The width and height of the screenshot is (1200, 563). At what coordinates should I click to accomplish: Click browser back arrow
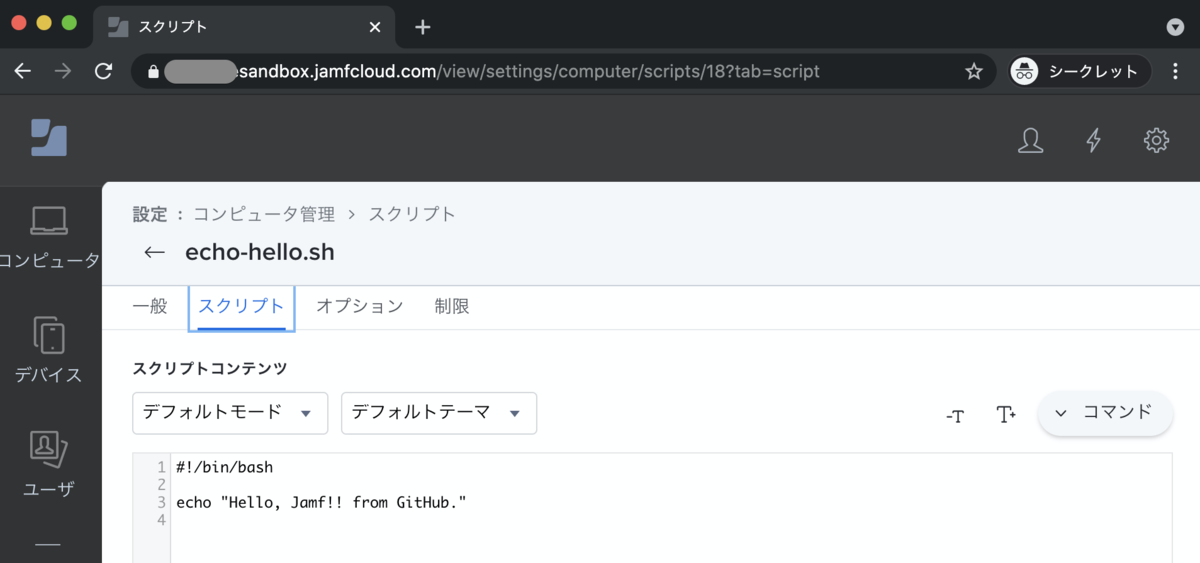click(x=23, y=71)
